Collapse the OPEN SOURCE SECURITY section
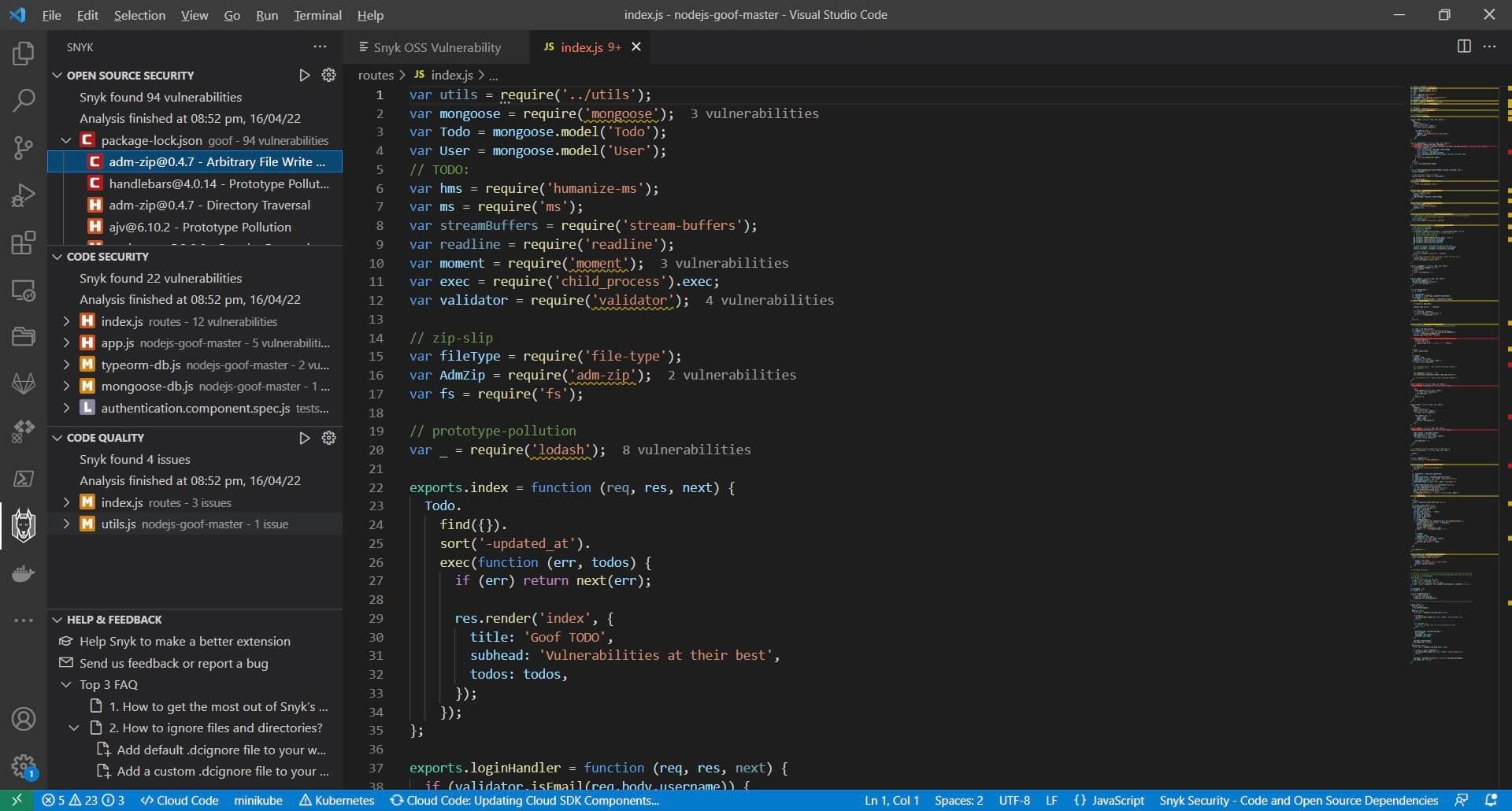The width and height of the screenshot is (1512, 811). [57, 75]
